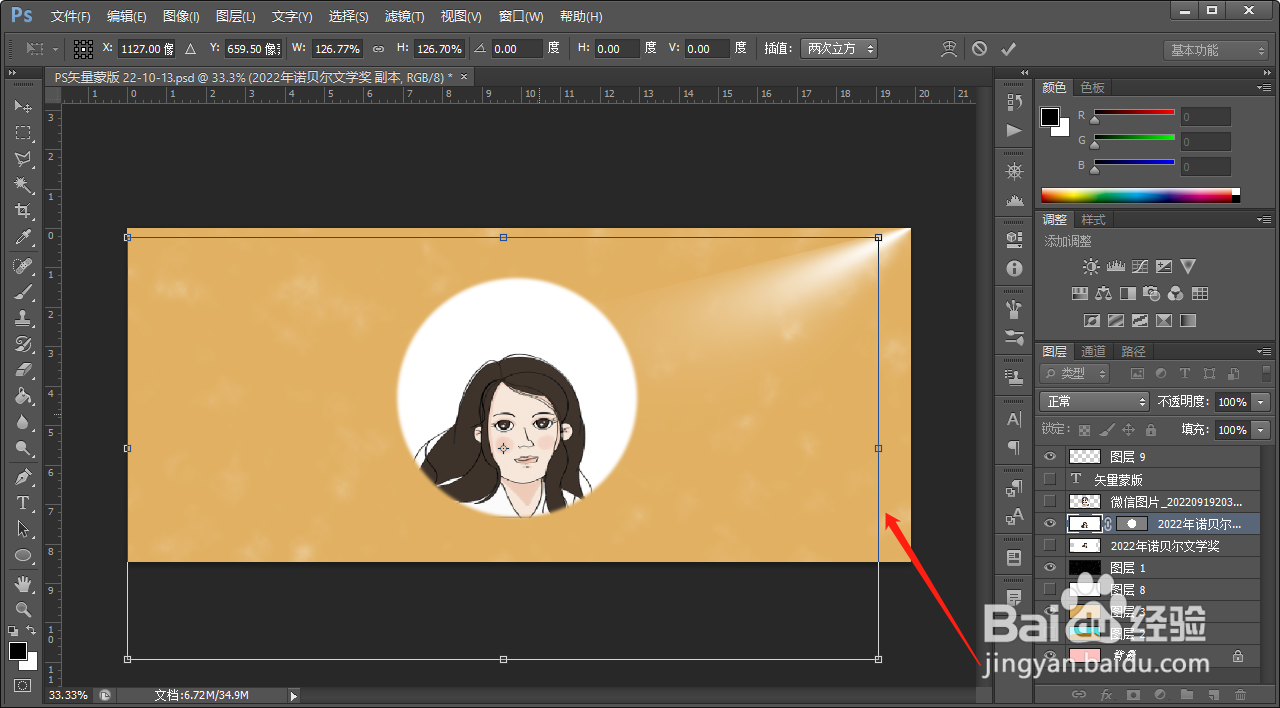Select the Move tool
Screen dimensions: 1280x708
pos(23,107)
